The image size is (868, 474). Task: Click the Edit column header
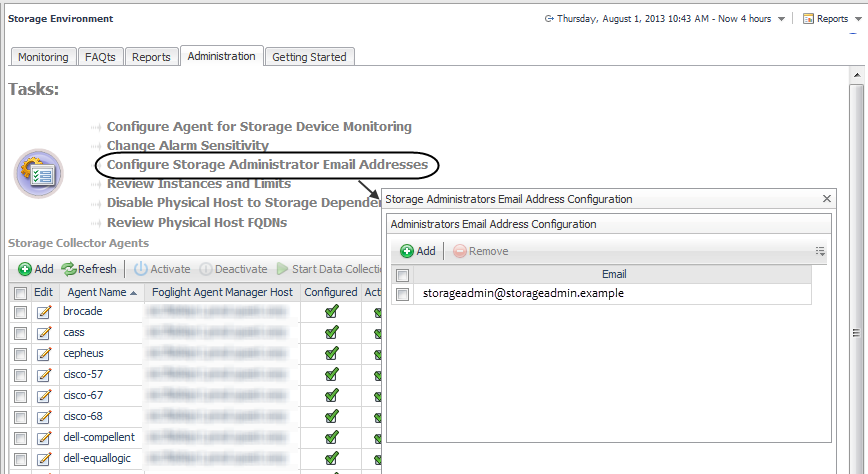point(44,292)
